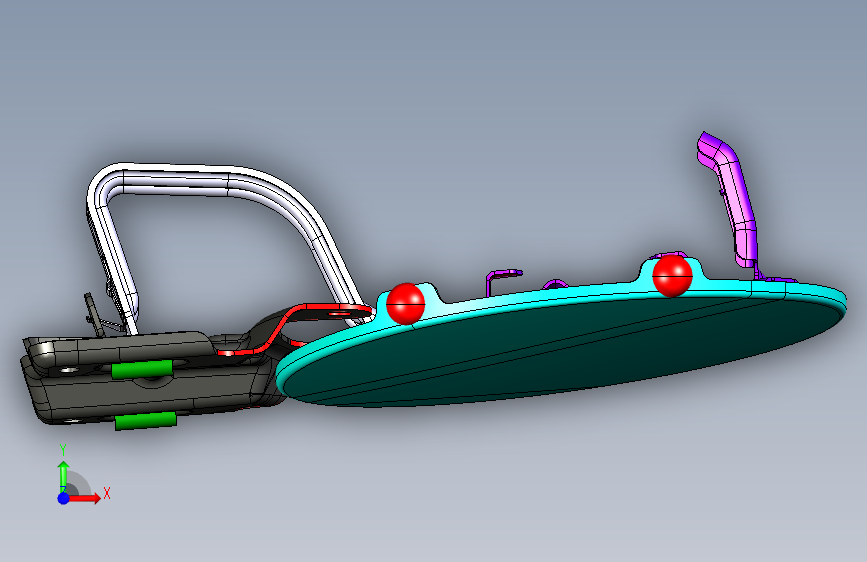Select the white tubular handle frame
The width and height of the screenshot is (867, 562).
point(221,180)
